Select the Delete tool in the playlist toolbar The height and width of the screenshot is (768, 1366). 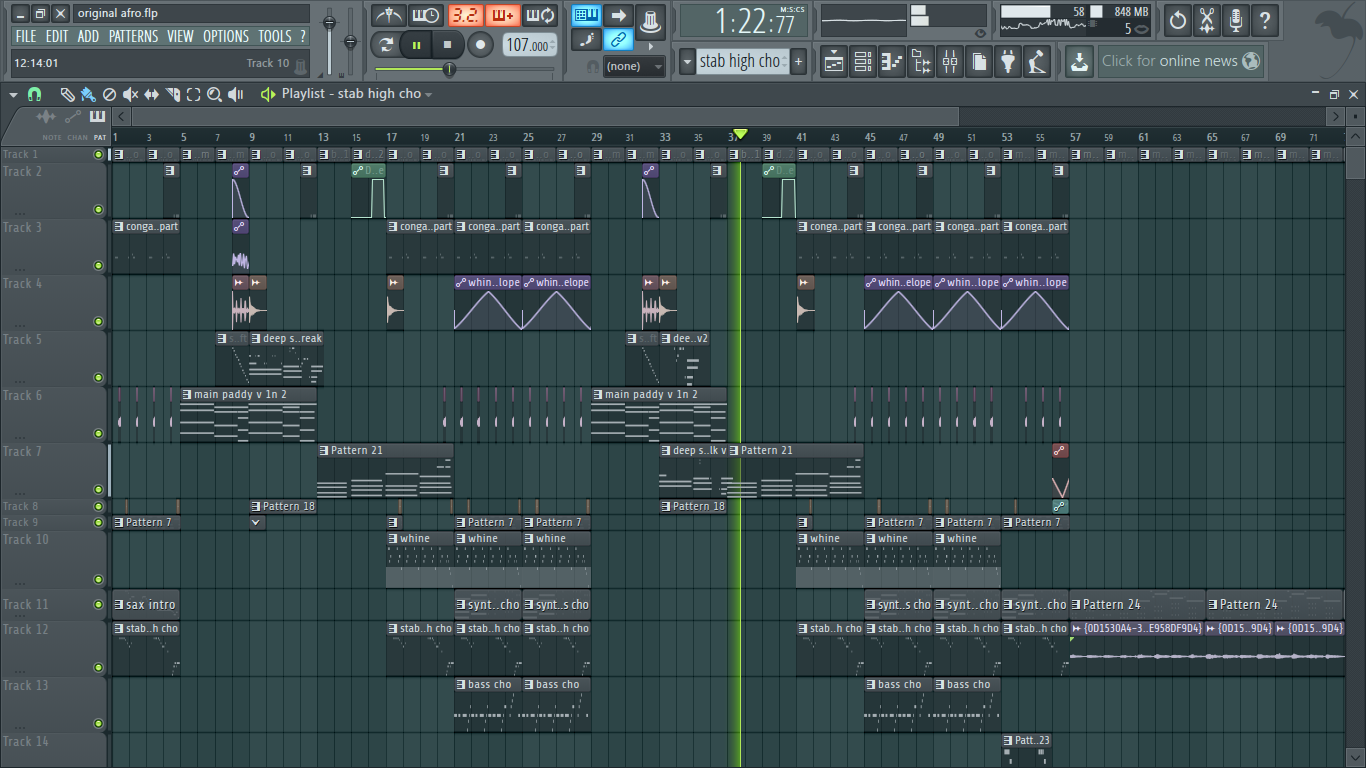tap(110, 94)
